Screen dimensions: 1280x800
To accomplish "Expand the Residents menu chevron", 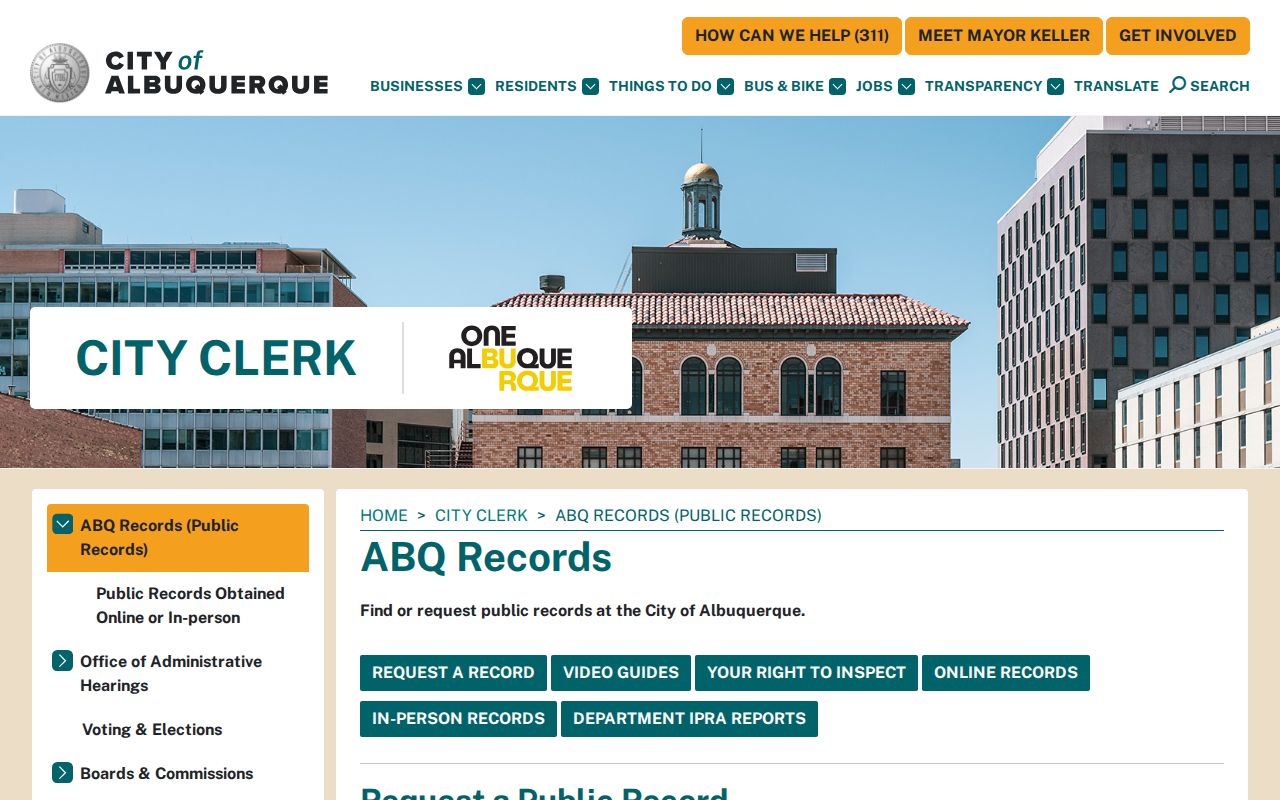I will pyautogui.click(x=590, y=86).
